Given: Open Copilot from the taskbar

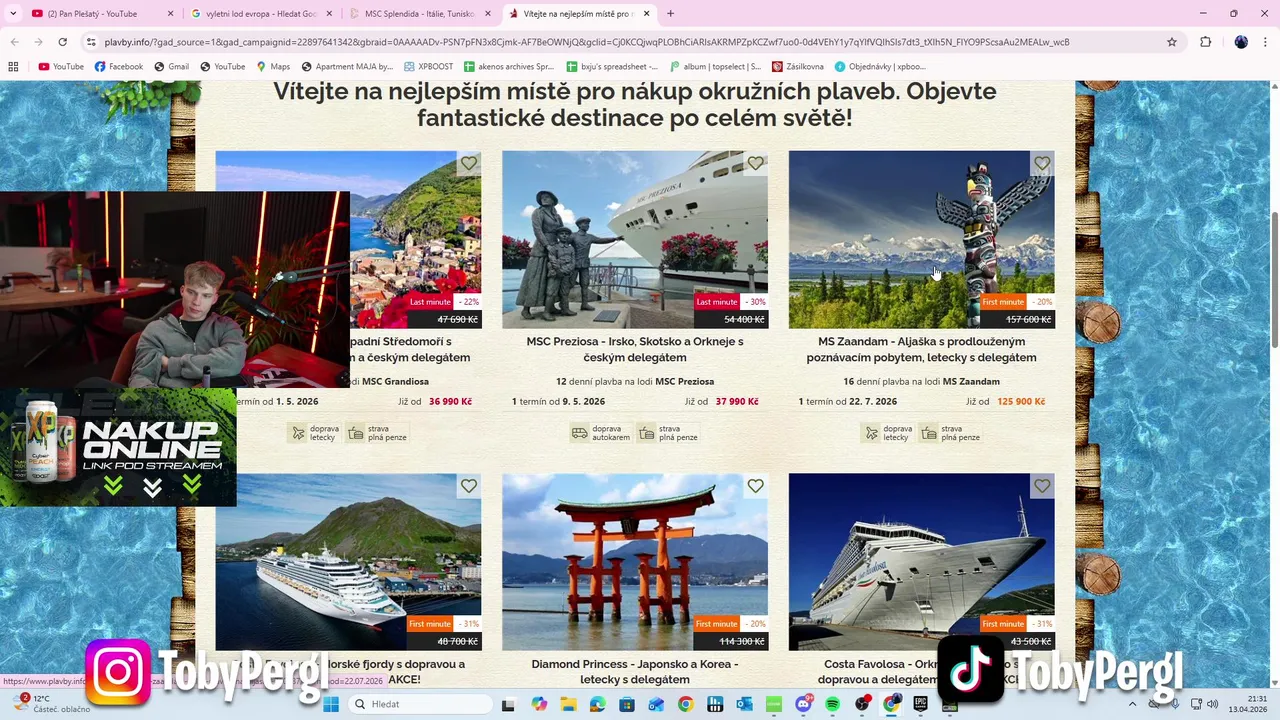Looking at the screenshot, I should pyautogui.click(x=540, y=704).
